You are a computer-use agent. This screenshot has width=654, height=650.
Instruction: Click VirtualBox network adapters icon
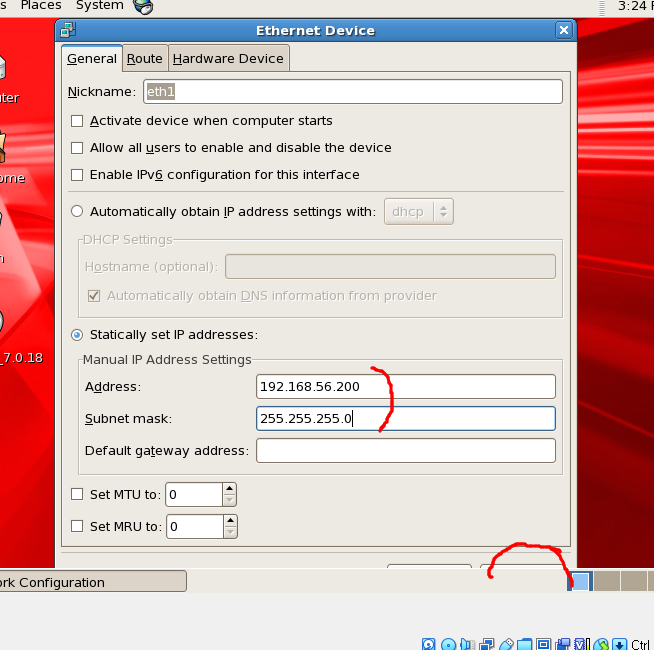[487, 644]
